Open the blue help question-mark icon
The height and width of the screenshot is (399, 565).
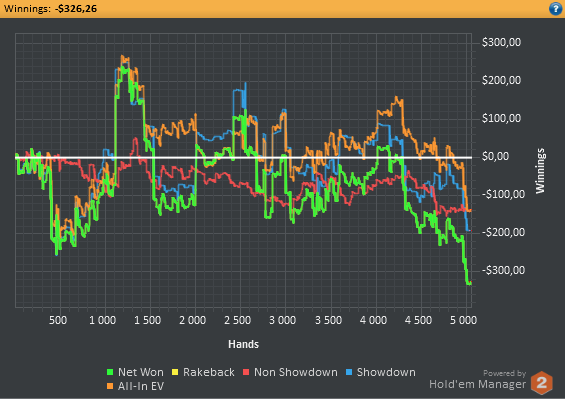(x=555, y=8)
